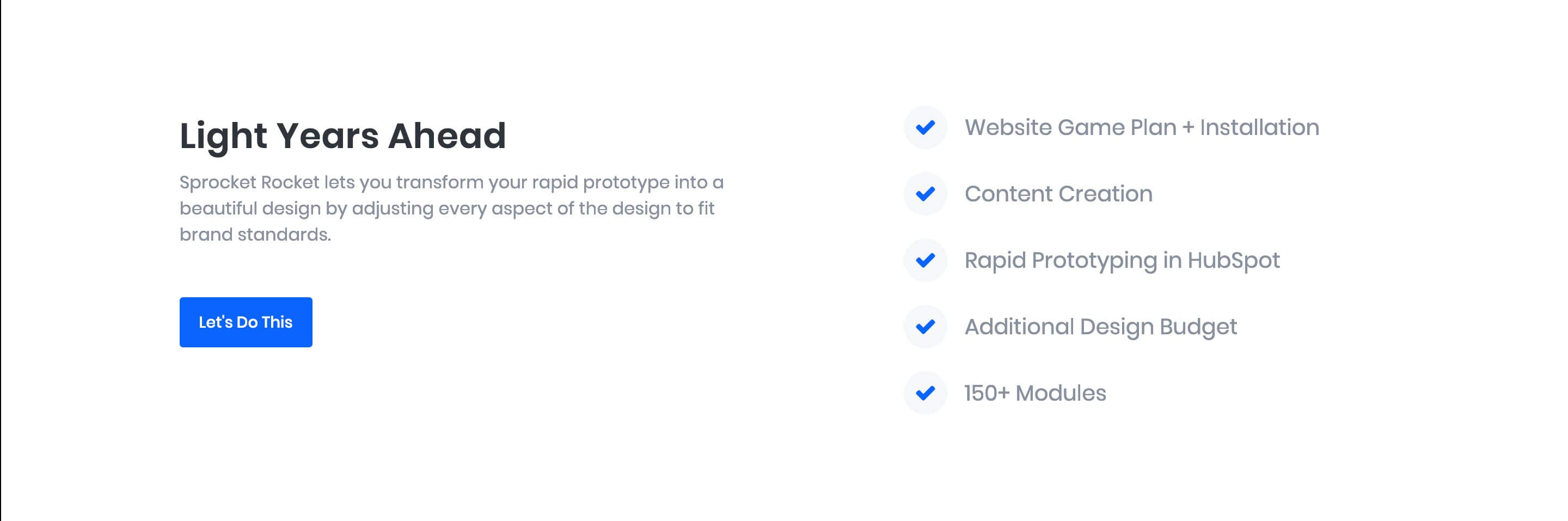Click checkmark icon beside 150+ Modules
Image resolution: width=1568 pixels, height=521 pixels.
pyautogui.click(x=925, y=393)
